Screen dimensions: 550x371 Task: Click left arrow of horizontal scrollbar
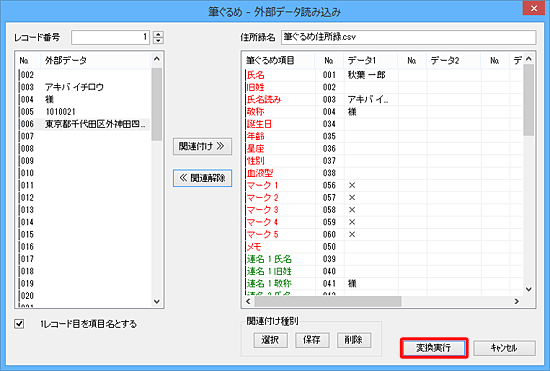click(x=248, y=301)
